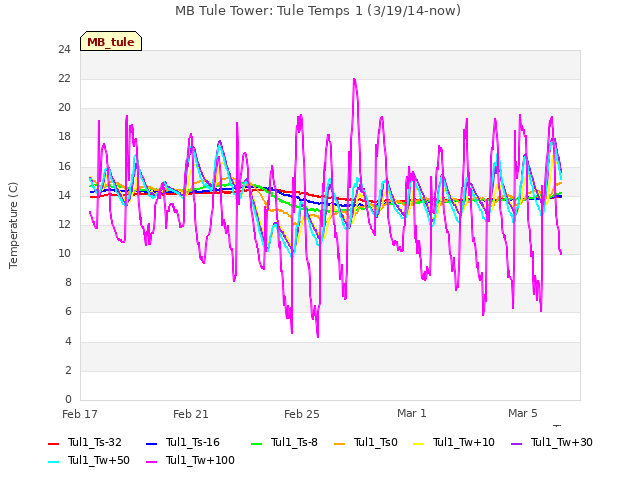Click the y-axis value 10

(x=64, y=253)
